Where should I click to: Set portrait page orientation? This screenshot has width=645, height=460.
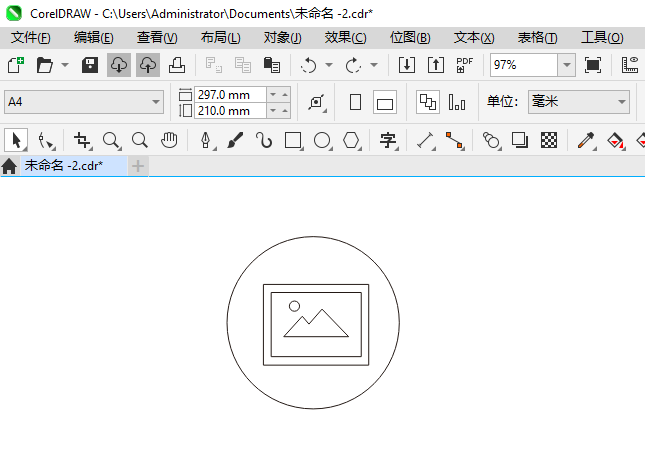355,102
